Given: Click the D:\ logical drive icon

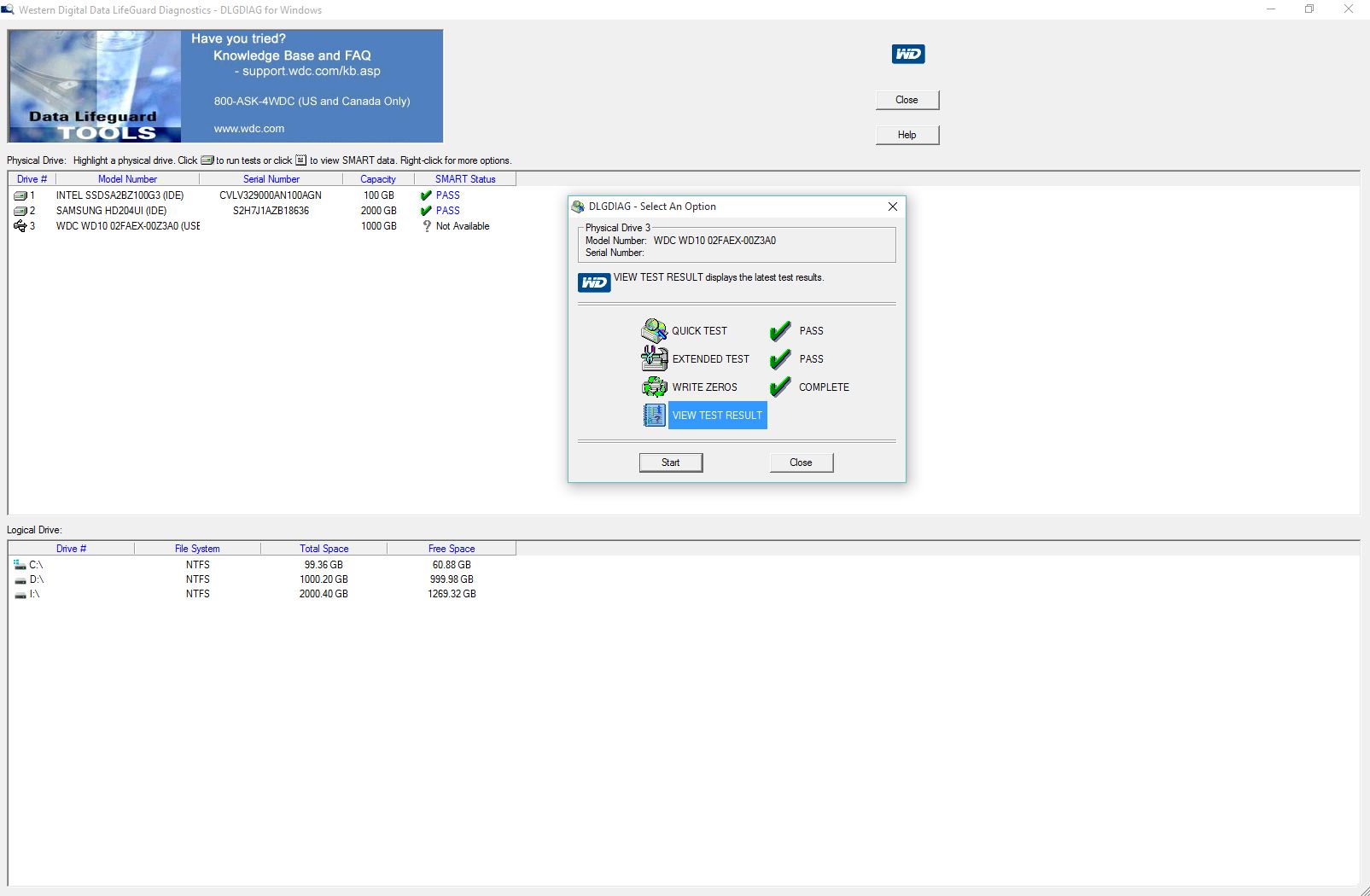Looking at the screenshot, I should point(20,579).
